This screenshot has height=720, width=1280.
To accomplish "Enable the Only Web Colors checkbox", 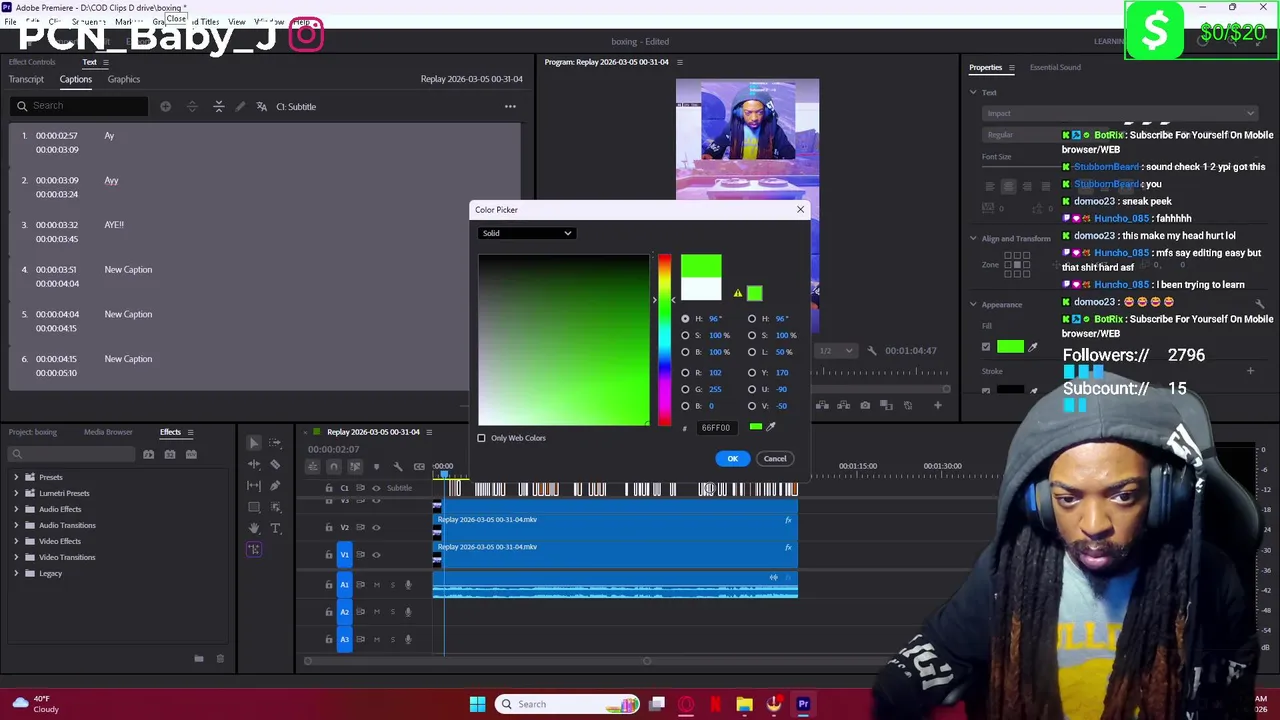I will pyautogui.click(x=481, y=438).
